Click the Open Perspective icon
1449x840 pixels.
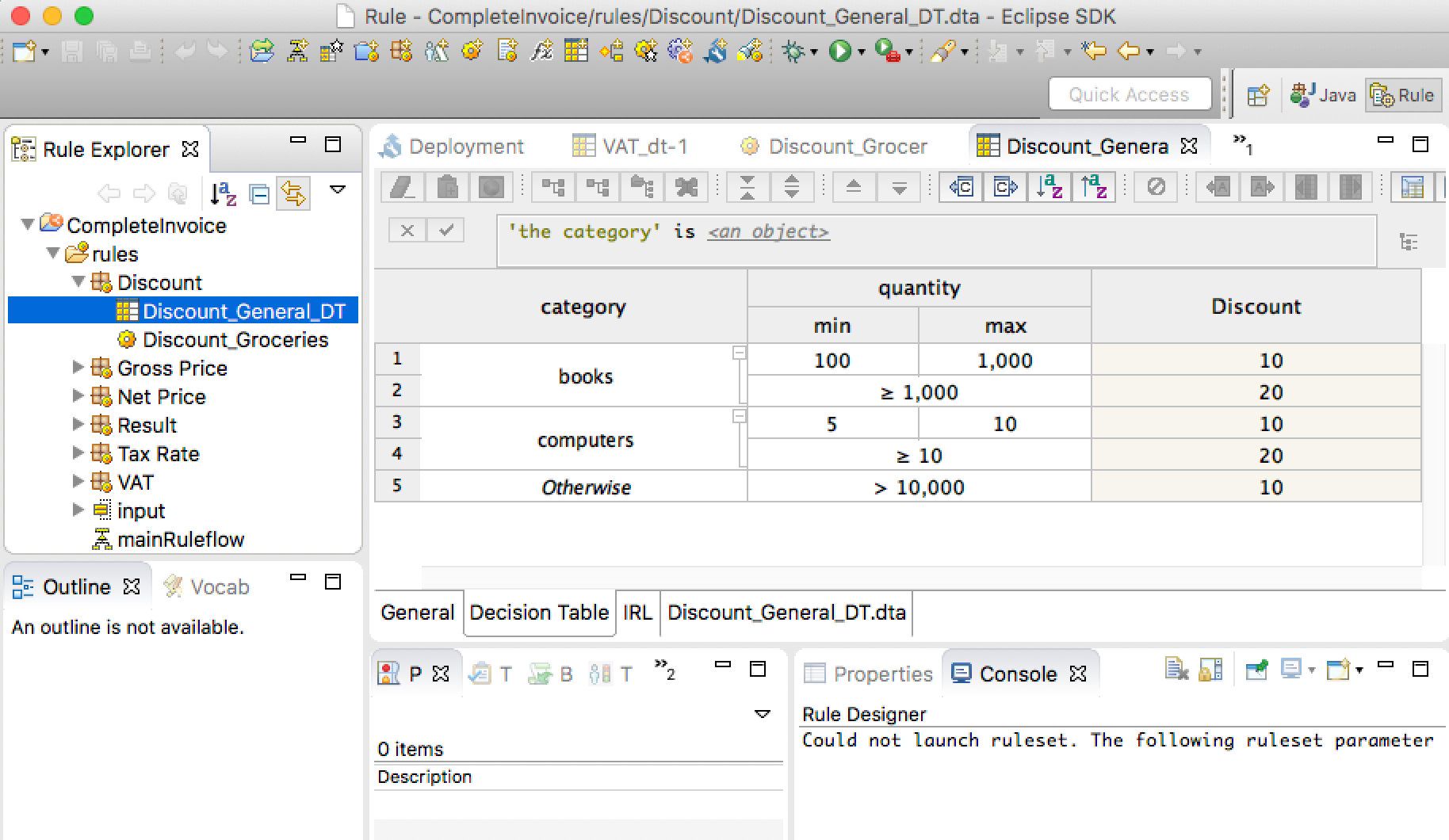(1258, 95)
